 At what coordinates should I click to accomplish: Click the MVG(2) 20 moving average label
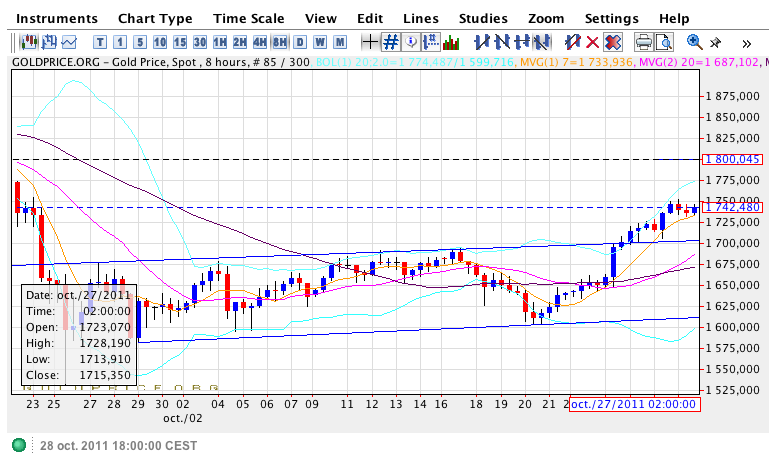(699, 63)
